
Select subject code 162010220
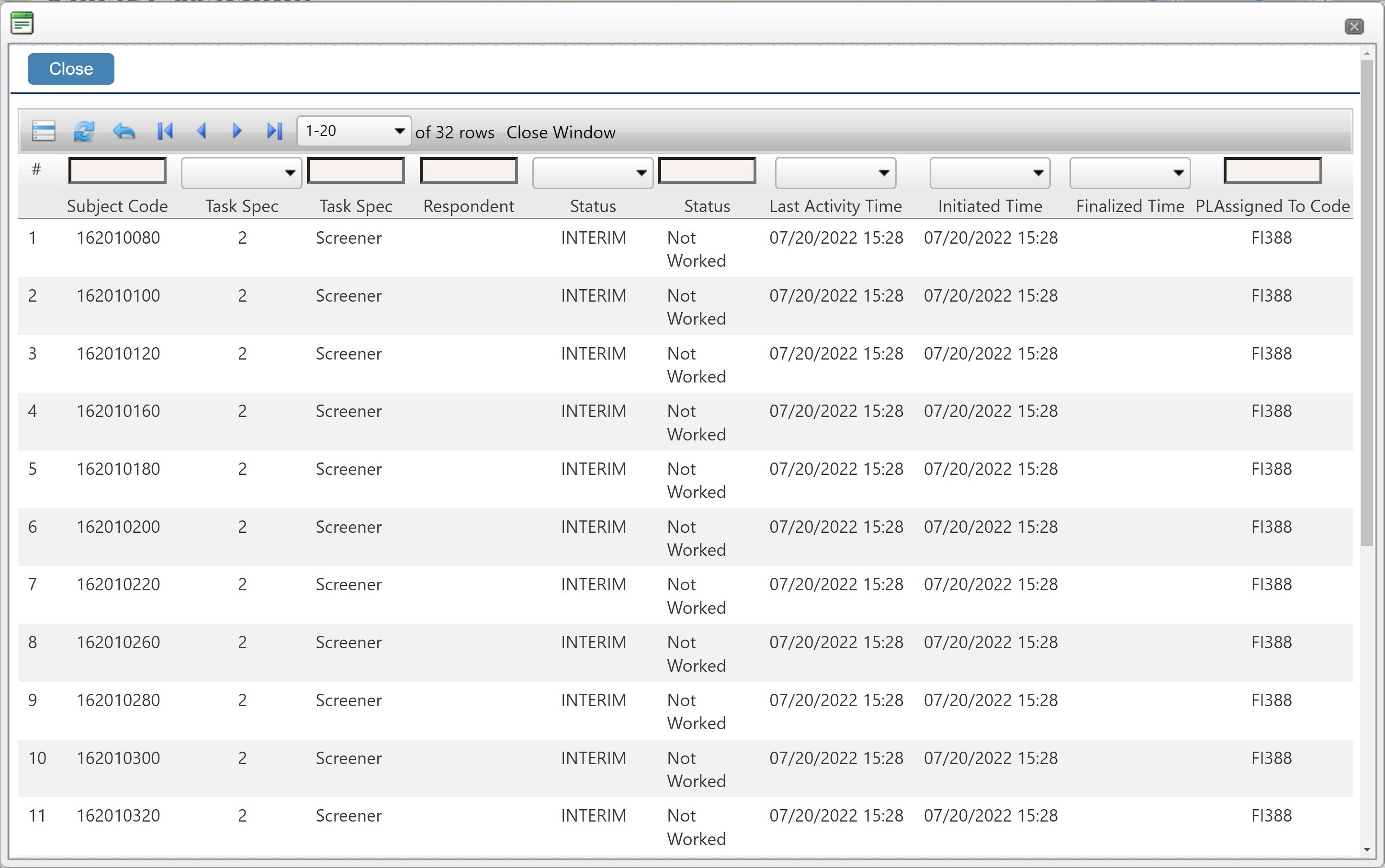pyautogui.click(x=118, y=585)
